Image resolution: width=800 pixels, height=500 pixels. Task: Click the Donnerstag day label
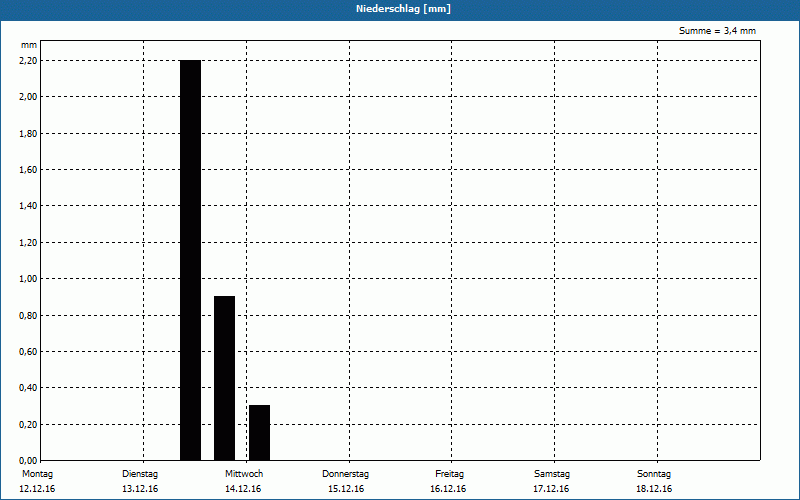point(345,474)
